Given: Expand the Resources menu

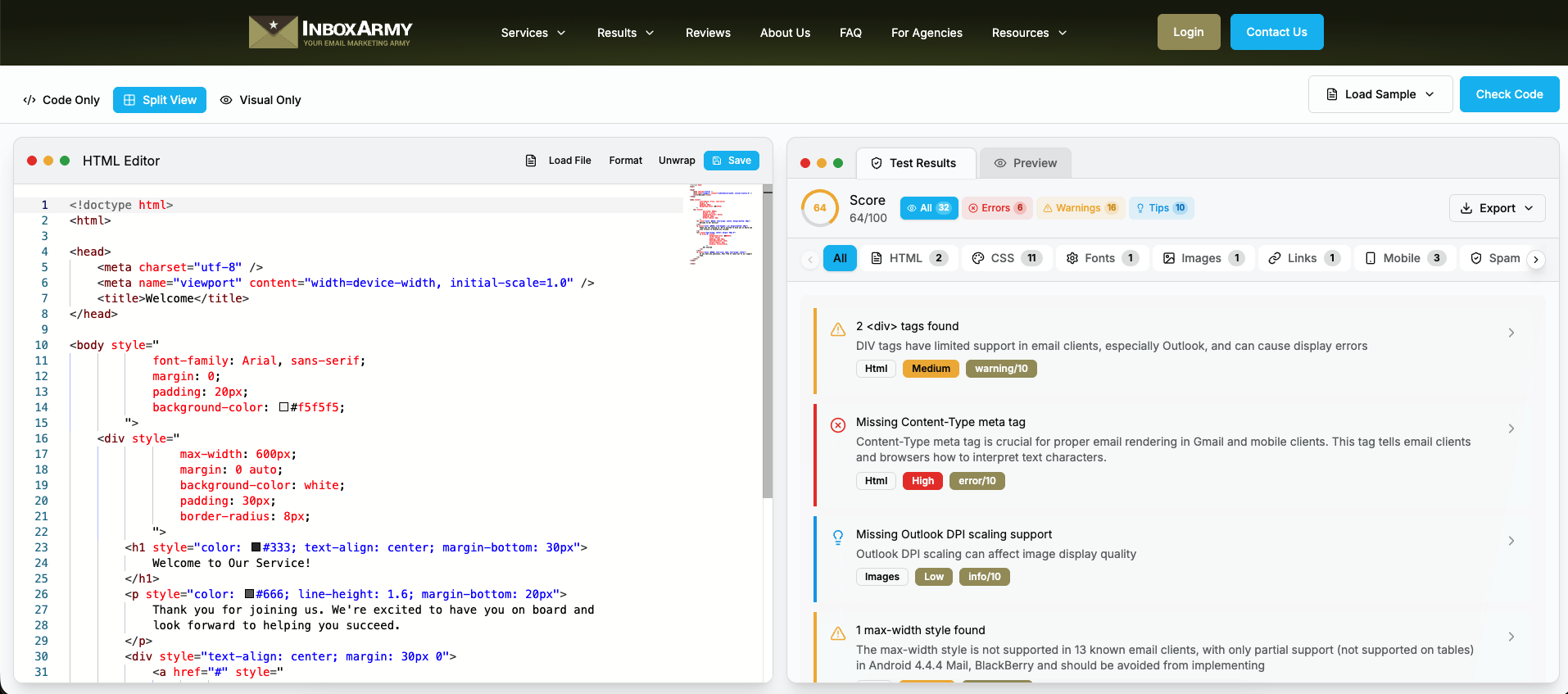Looking at the screenshot, I should coord(1029,33).
